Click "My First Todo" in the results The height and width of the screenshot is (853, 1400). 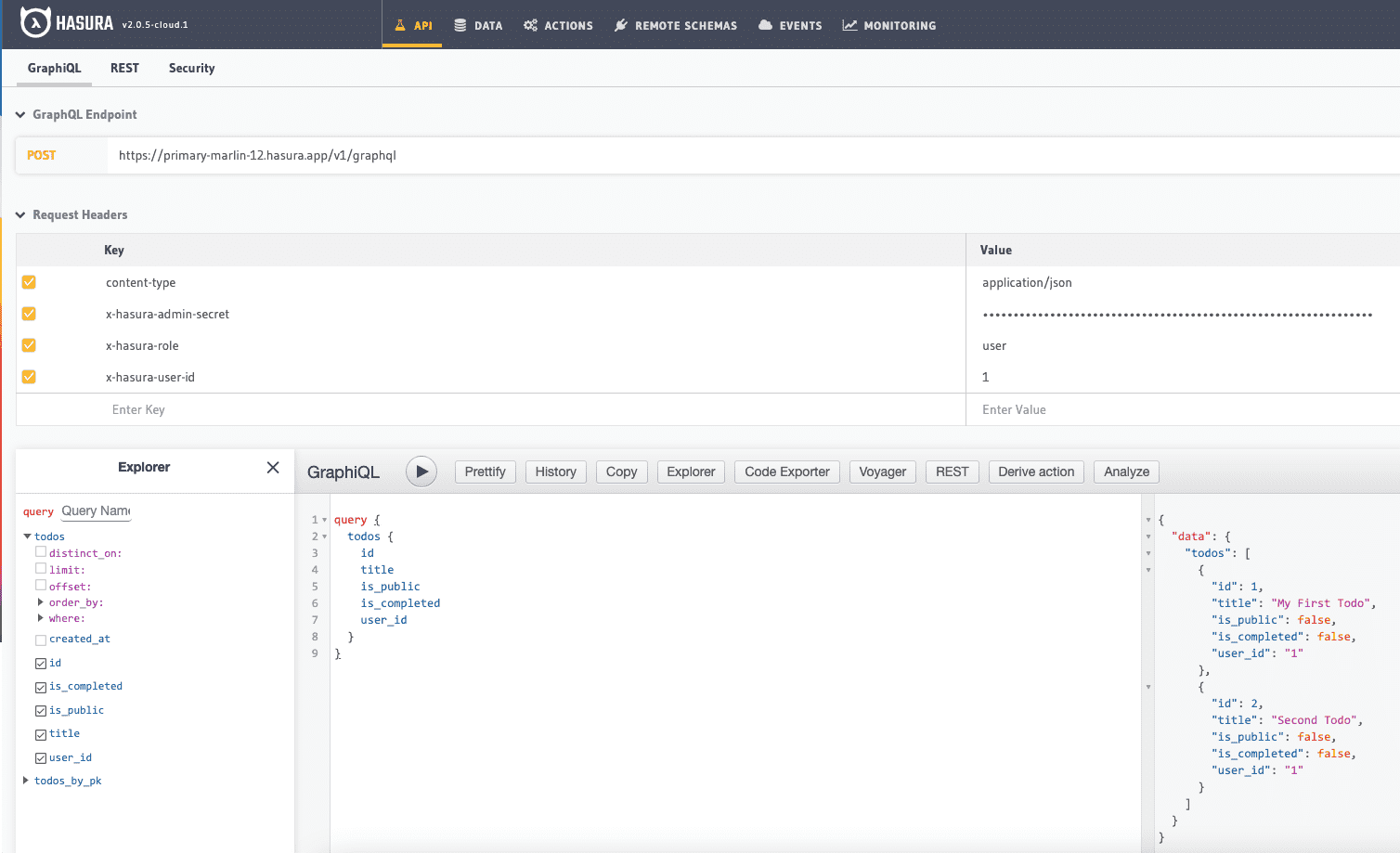tap(1320, 603)
